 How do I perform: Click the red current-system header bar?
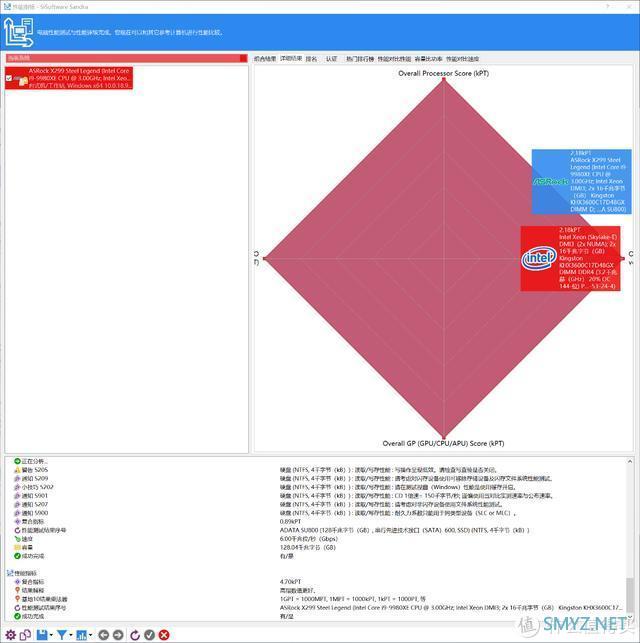126,58
